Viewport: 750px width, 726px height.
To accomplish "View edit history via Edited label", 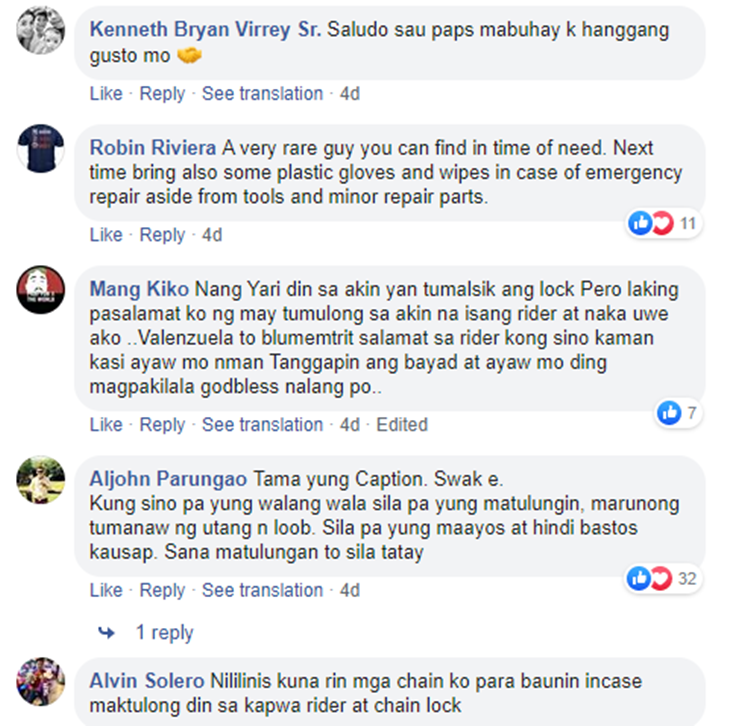I will pos(402,425).
